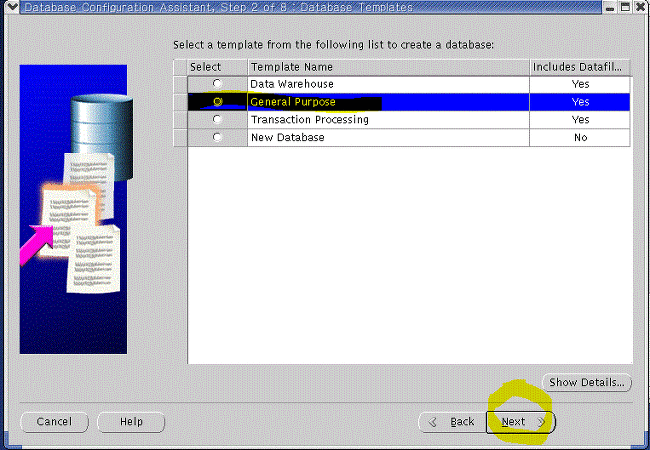Click the Yes cell for Data Warehouse
650x450 pixels.
[580, 84]
